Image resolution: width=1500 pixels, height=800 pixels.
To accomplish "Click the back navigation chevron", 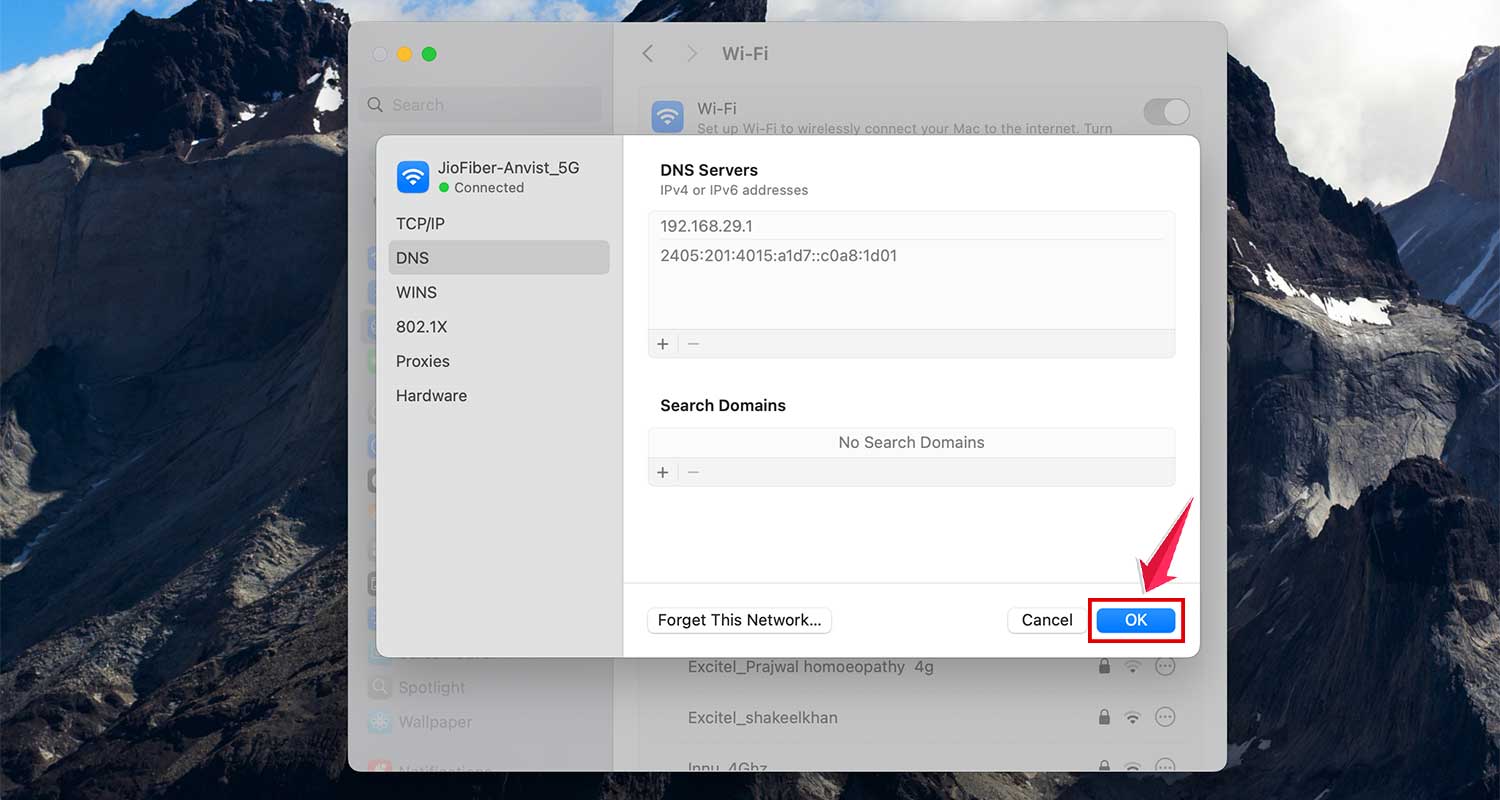I will [647, 53].
